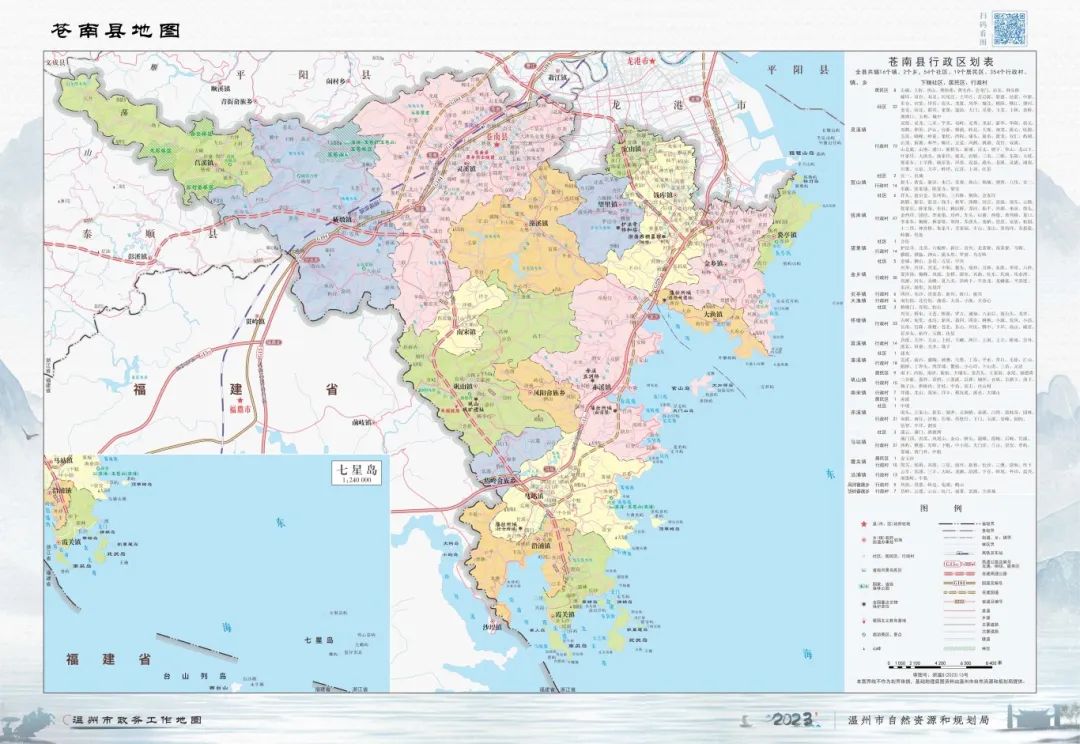Click the 霞关镇 label on the main map
This screenshot has width=1080, height=744.
click(x=564, y=614)
